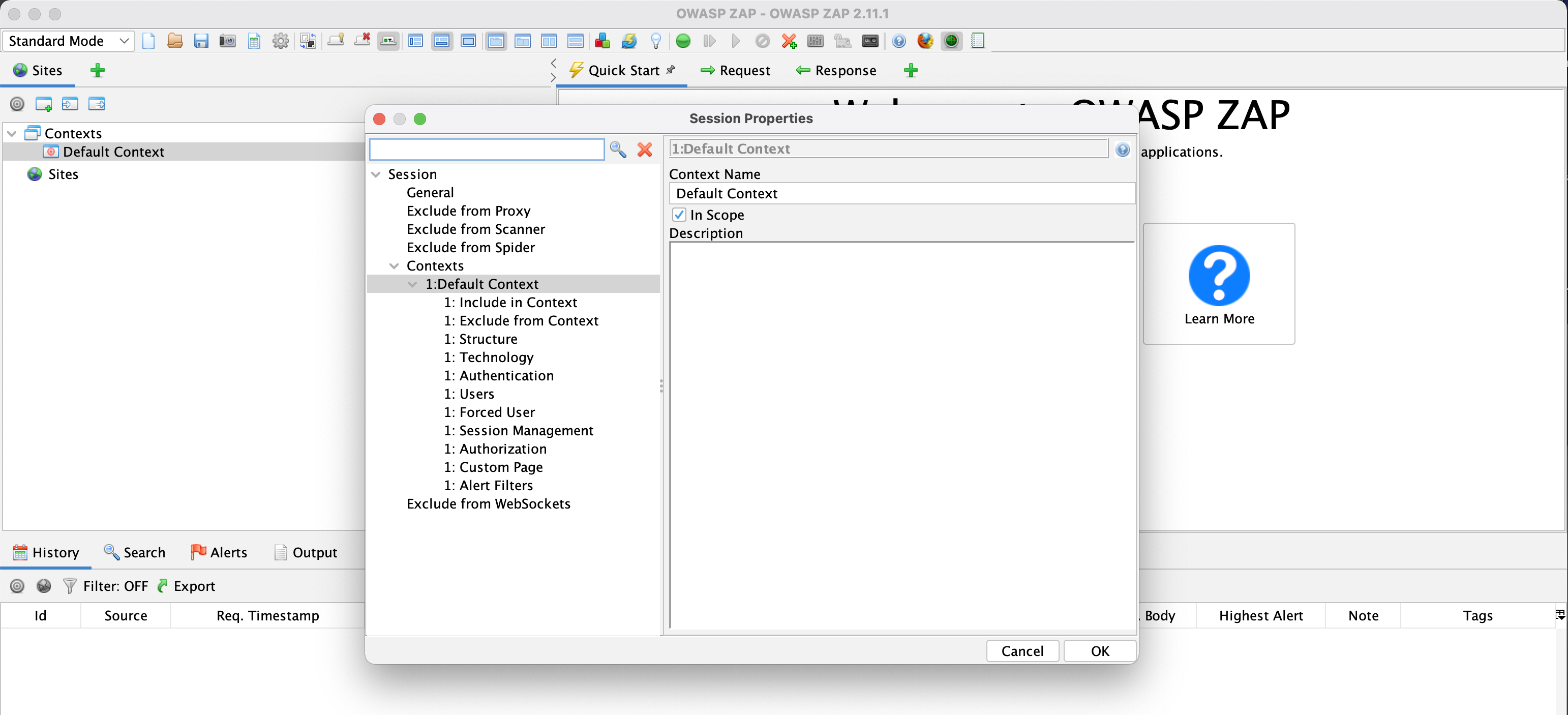
Task: Collapse the Session tree node
Action: [376, 174]
